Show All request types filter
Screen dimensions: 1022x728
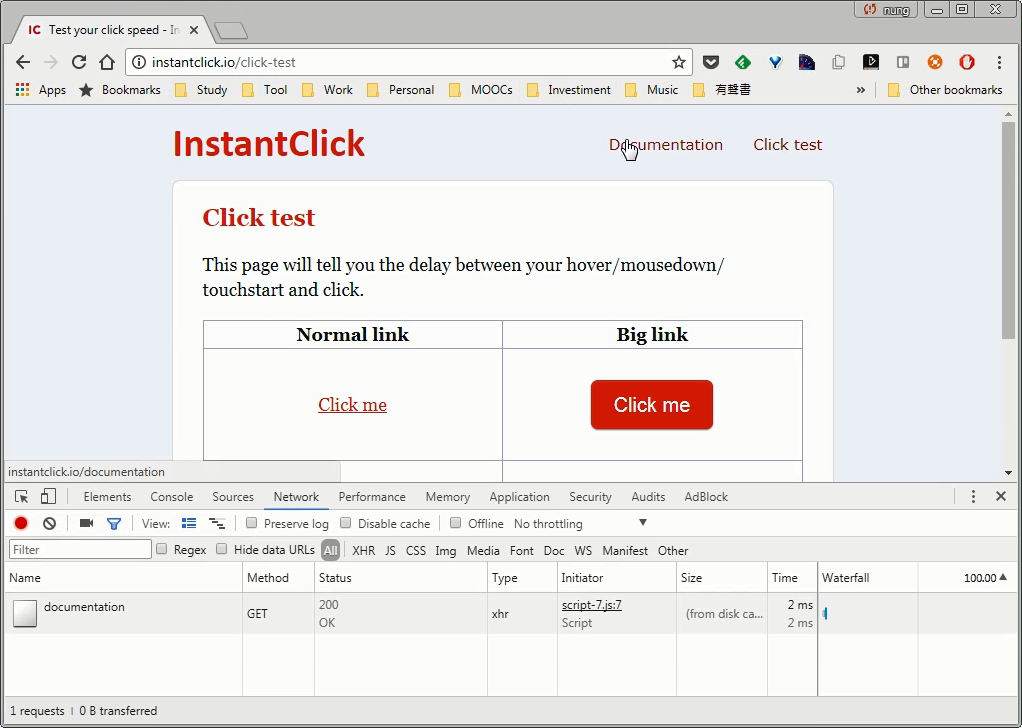(330, 551)
